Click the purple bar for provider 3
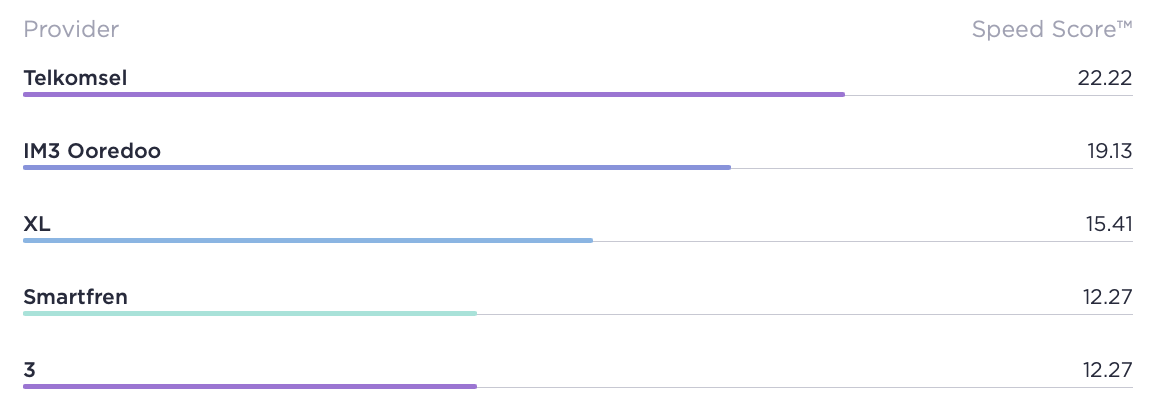 point(250,387)
